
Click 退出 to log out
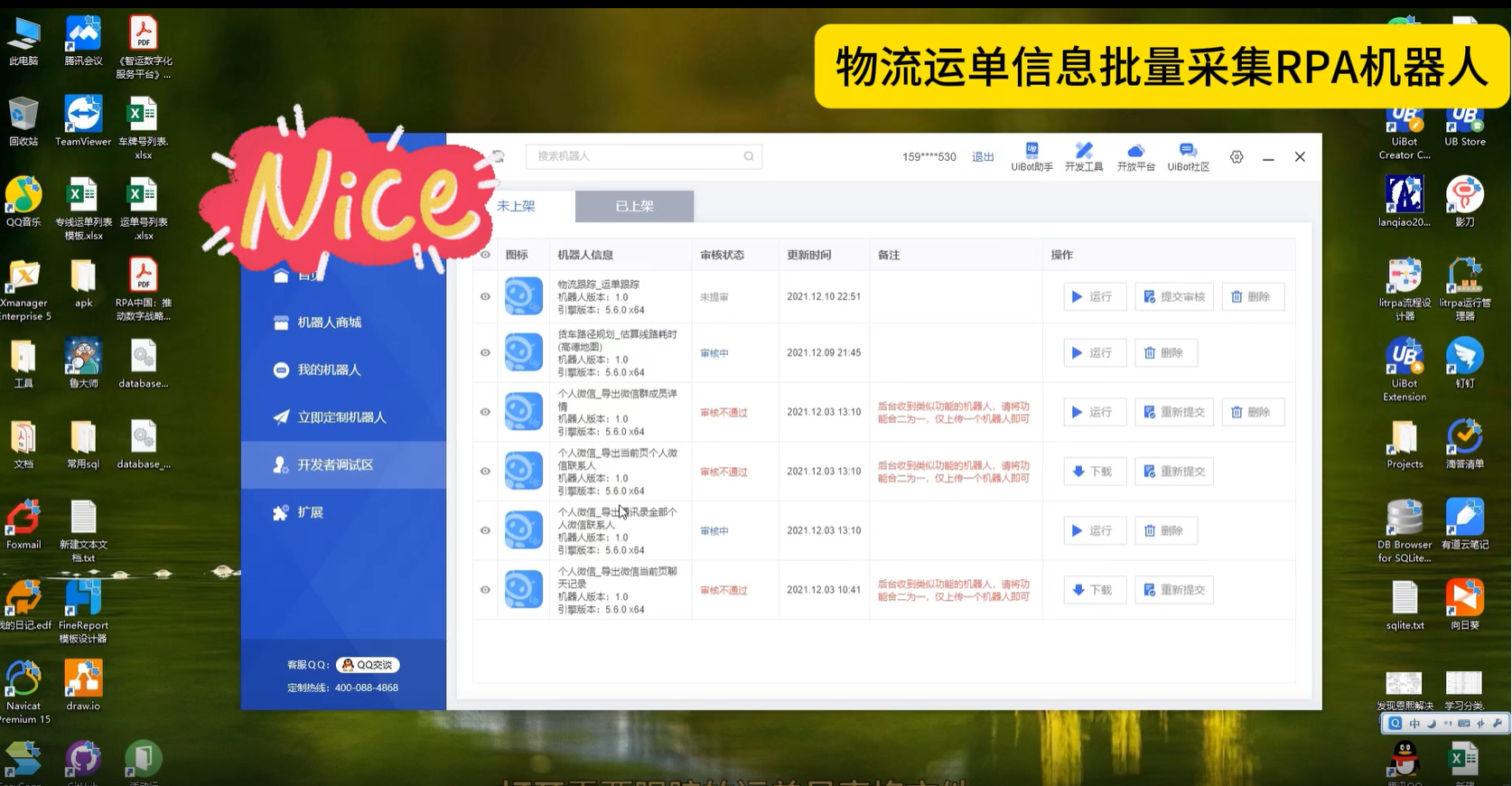(x=983, y=157)
